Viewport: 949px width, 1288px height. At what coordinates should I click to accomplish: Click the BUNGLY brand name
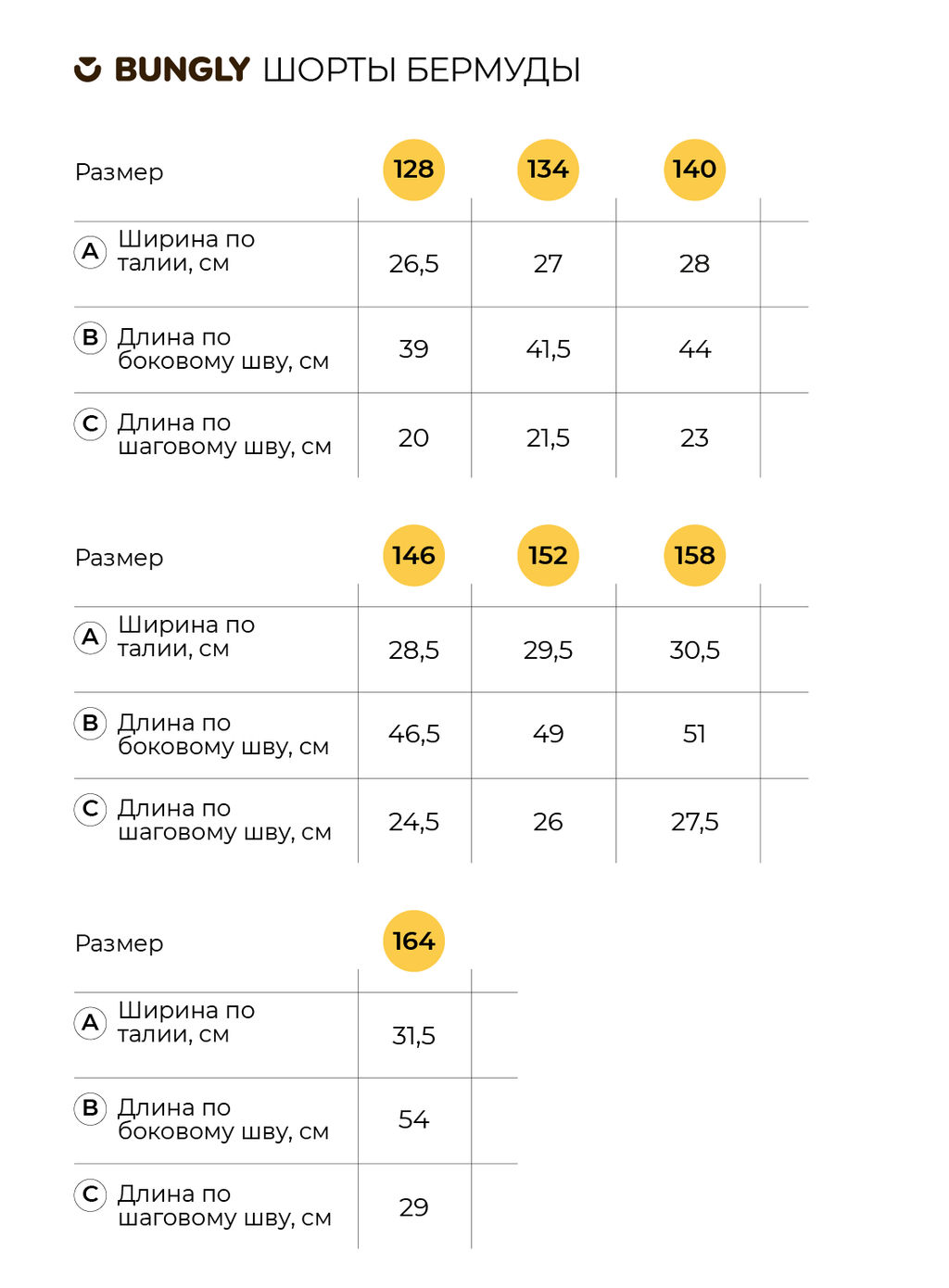pos(182,69)
